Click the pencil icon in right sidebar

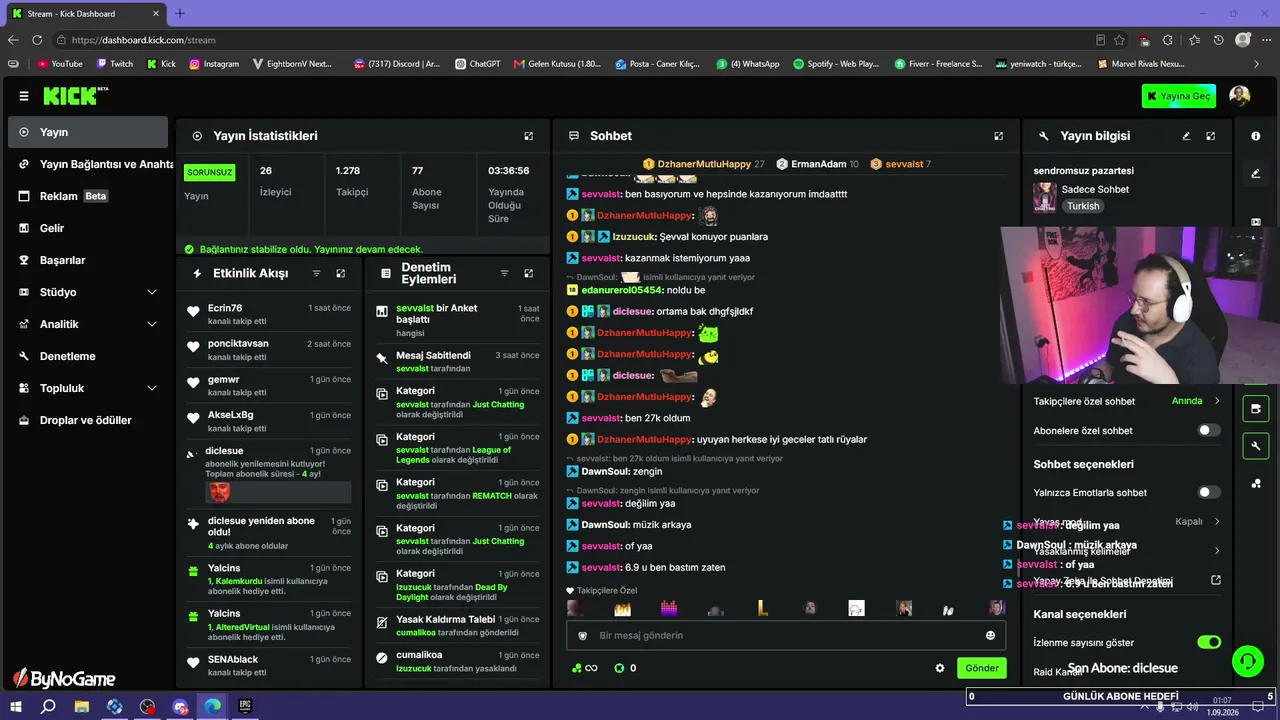point(1256,173)
